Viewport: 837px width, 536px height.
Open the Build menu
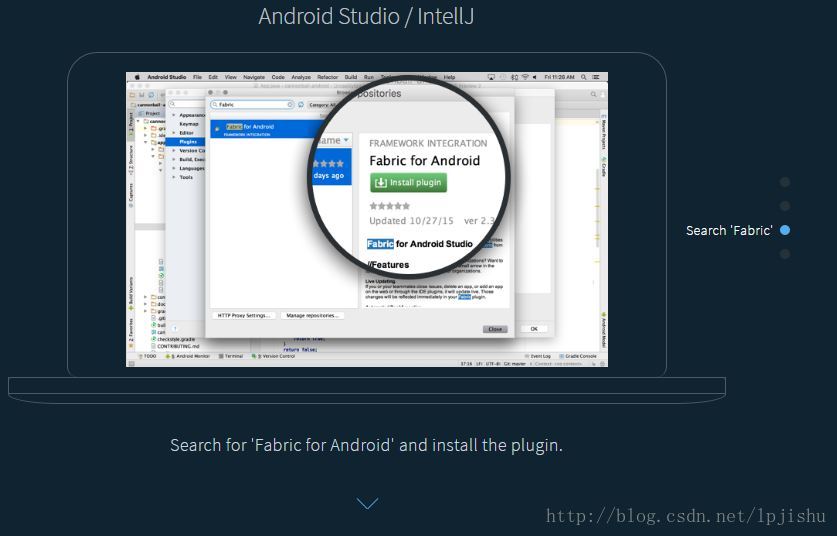click(x=351, y=77)
